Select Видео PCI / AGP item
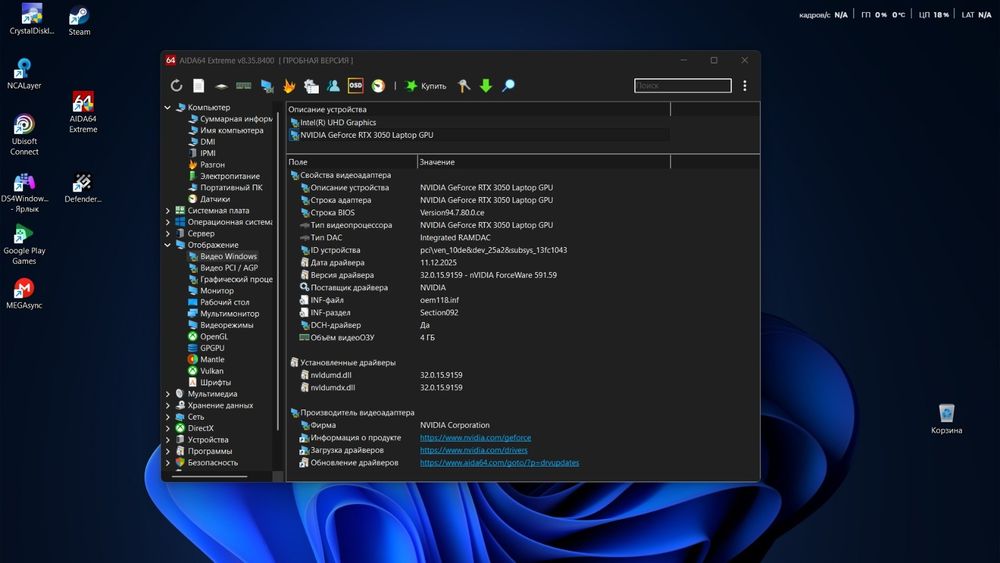The height and width of the screenshot is (563, 1000). (223, 268)
